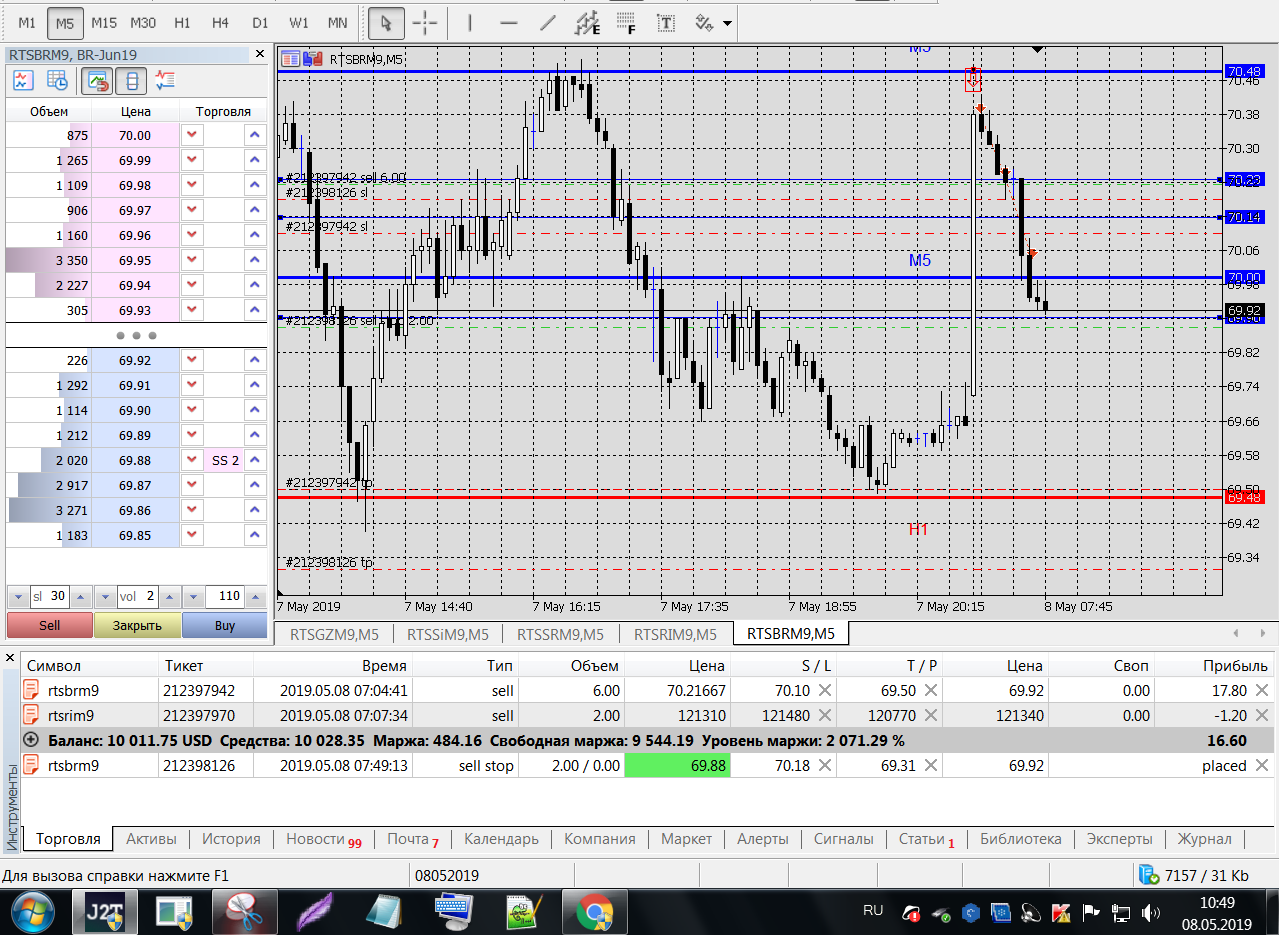
Task: Select the crosshair cursor tool
Action: 425,22
